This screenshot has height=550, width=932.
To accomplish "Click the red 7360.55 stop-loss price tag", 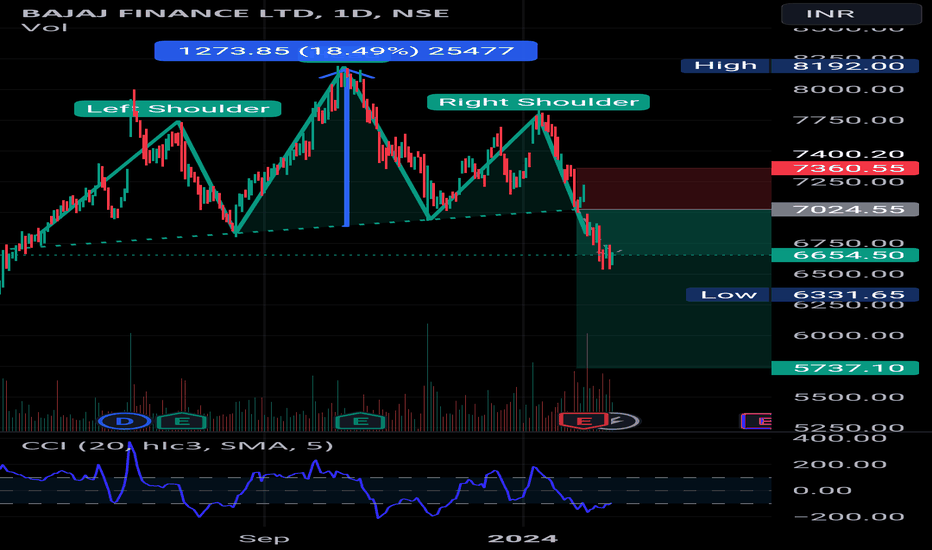I will 845,168.
